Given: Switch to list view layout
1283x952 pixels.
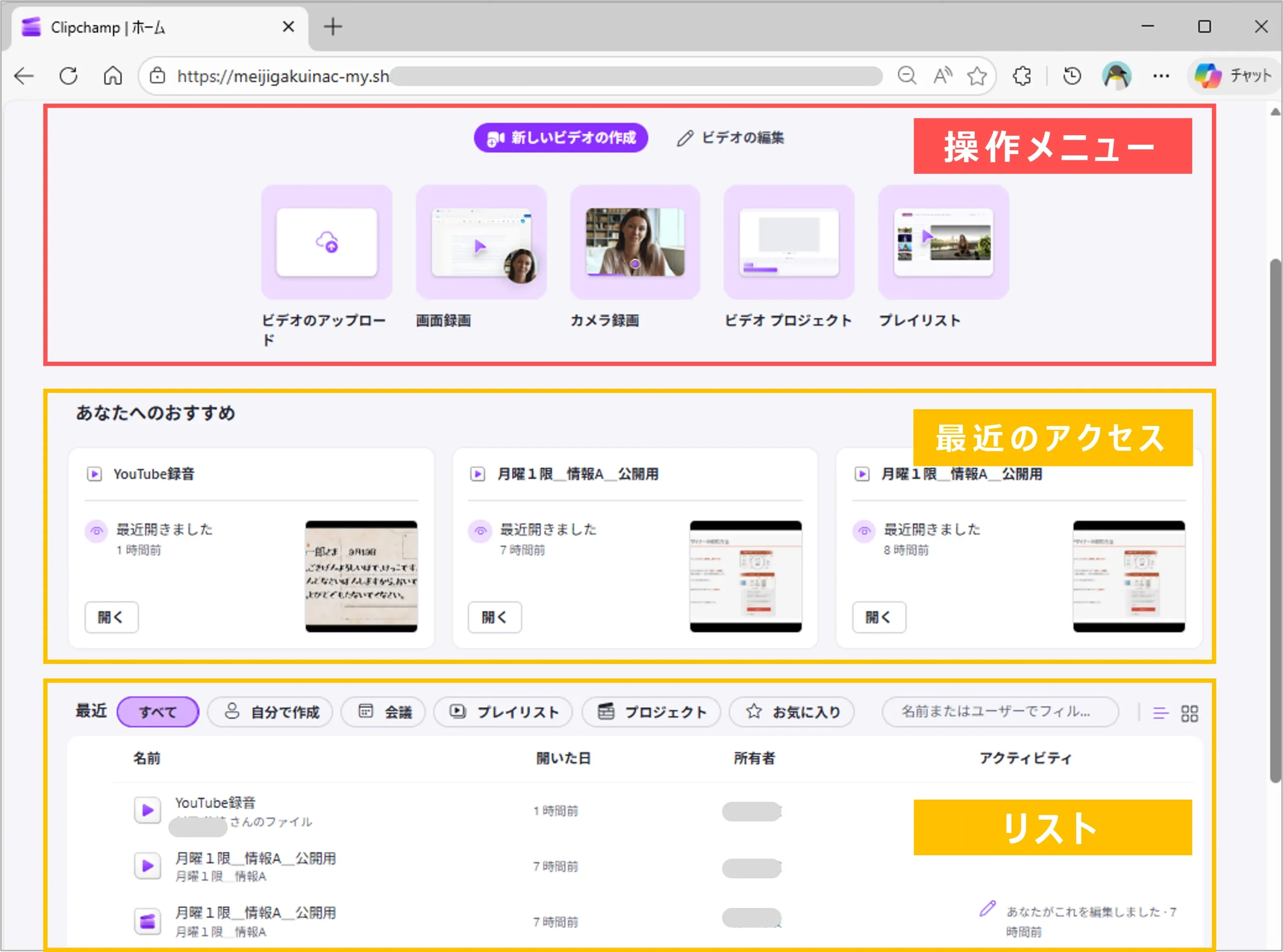Looking at the screenshot, I should [x=1160, y=713].
